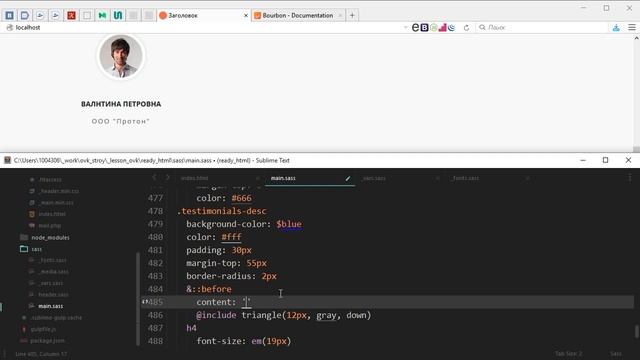
Task: Click the &::before pseudo selector
Action: click(209, 289)
